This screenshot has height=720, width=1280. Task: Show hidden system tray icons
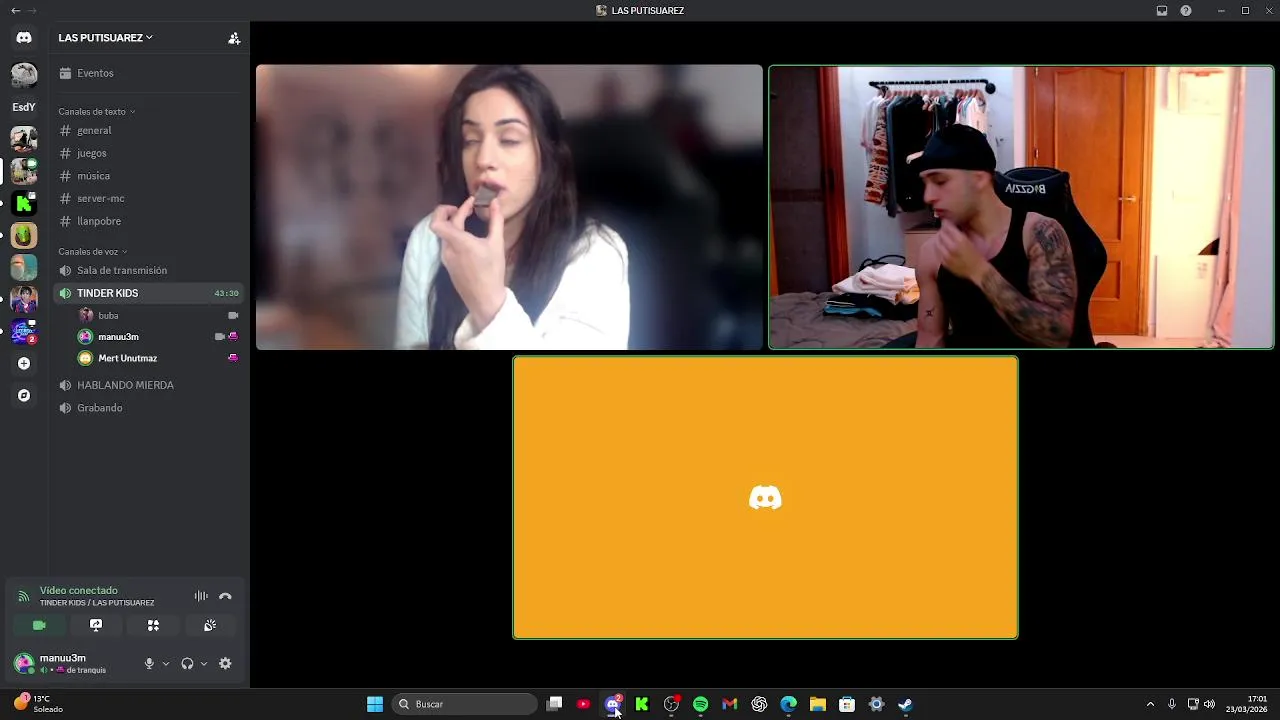coord(1150,704)
